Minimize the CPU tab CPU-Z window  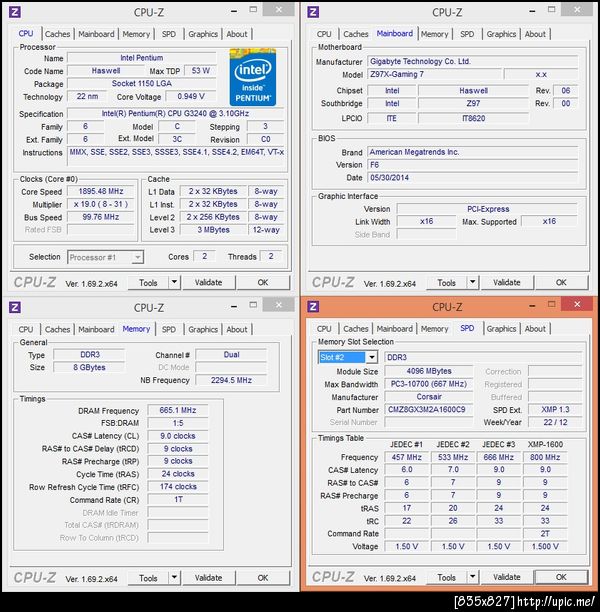[x=234, y=11]
